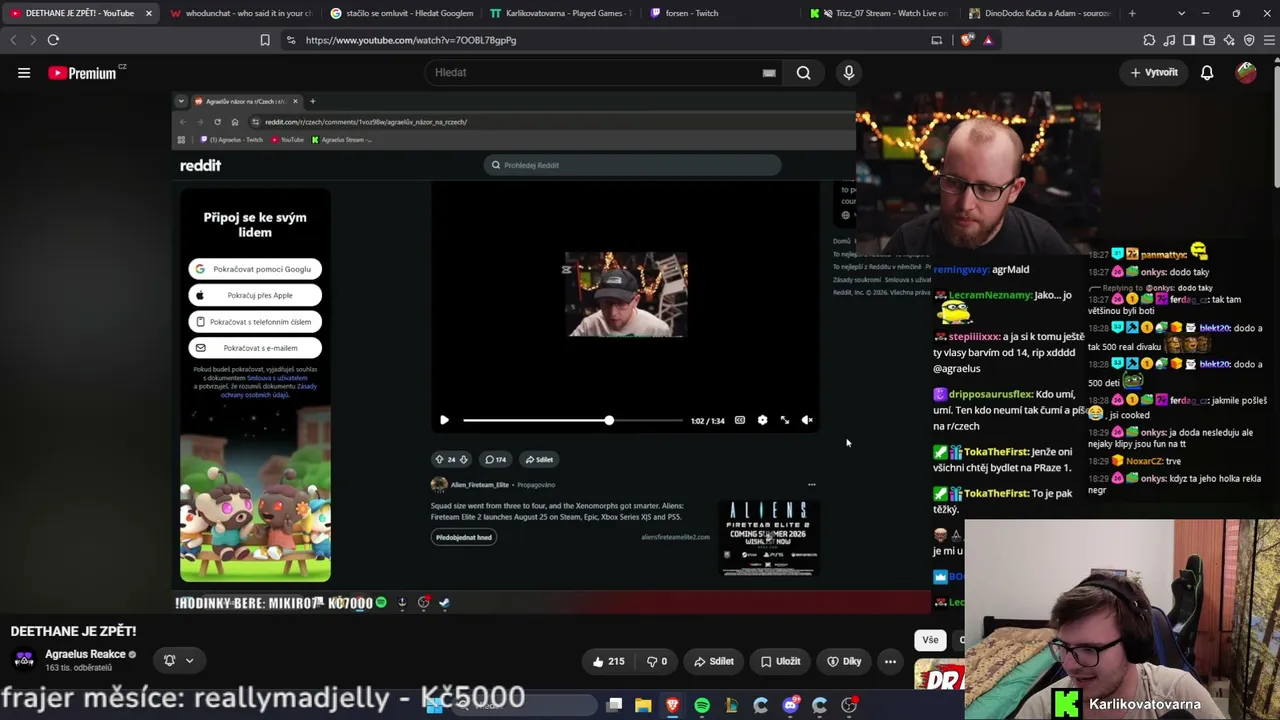The width and height of the screenshot is (1280, 720).
Task: Open Spotify from the taskbar
Action: (702, 705)
